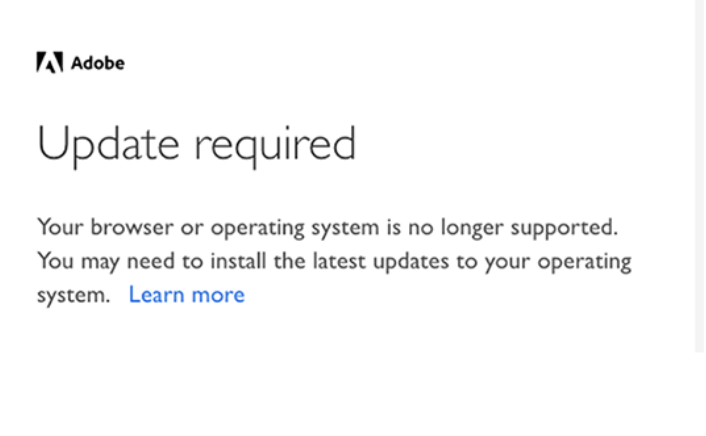Click the Adobe logo icon

point(50,63)
